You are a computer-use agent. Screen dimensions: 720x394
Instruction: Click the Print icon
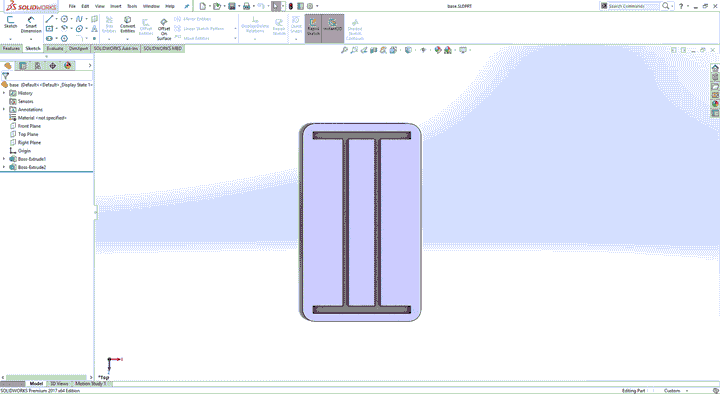pos(246,6)
